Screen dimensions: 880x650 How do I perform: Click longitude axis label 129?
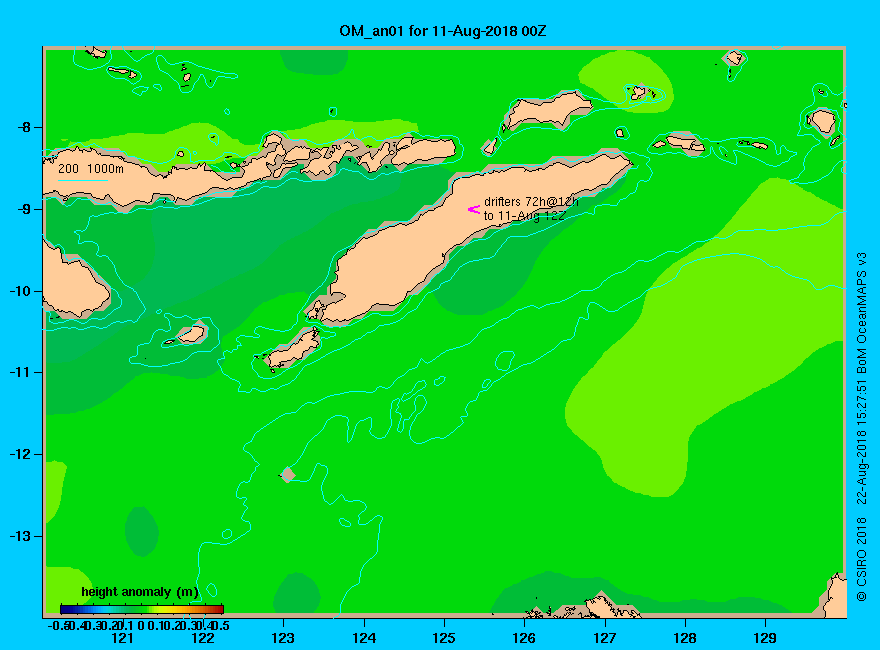click(765, 638)
